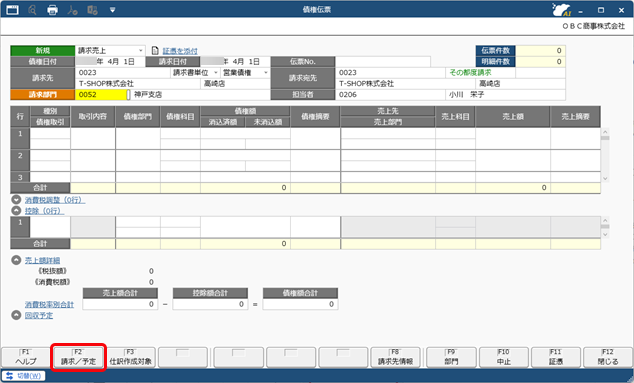
Task: Click row 1 種別 cell in detail table
Action: pyautogui.click(x=50, y=133)
